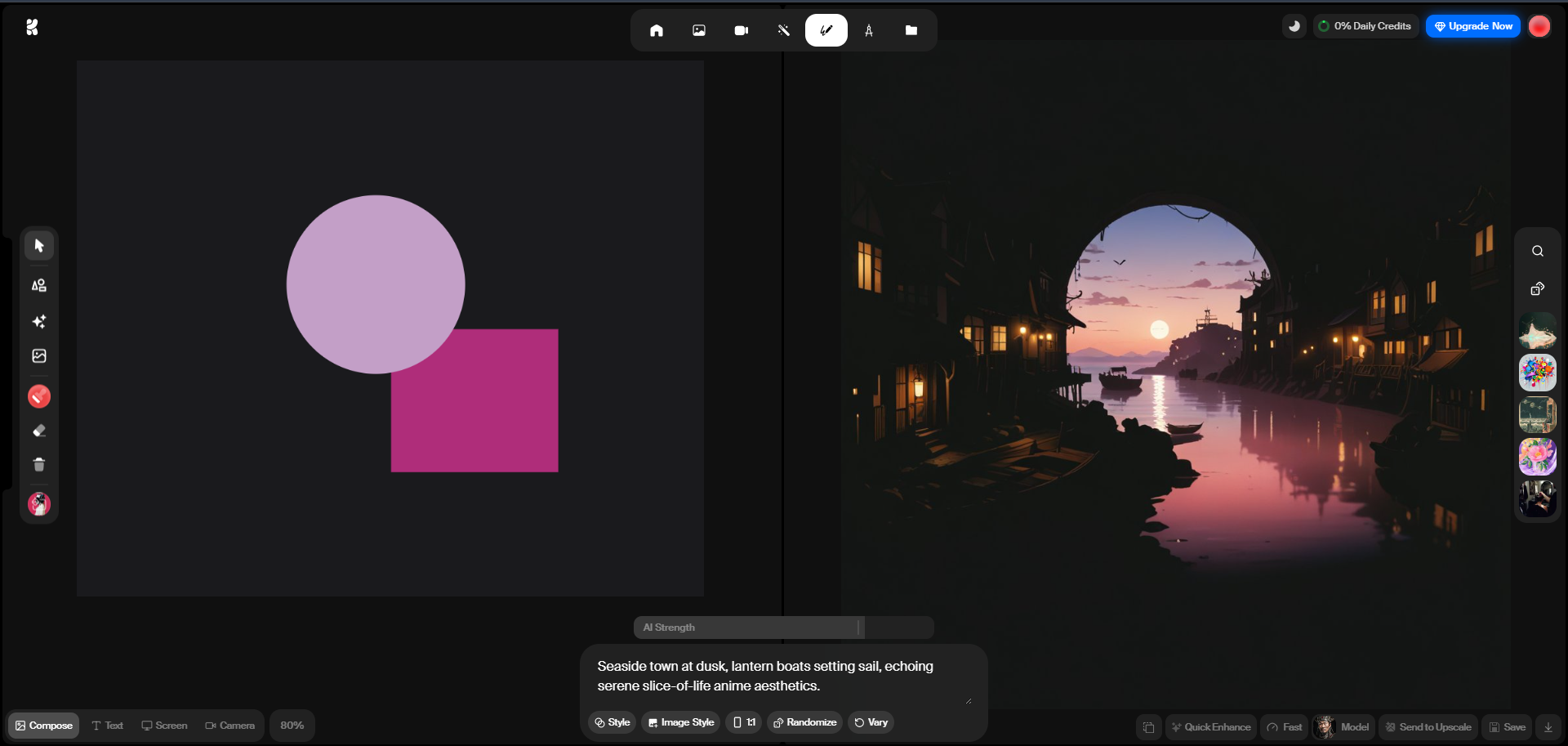Select the Eraser tool
This screenshot has height=746, width=1568.
click(38, 431)
